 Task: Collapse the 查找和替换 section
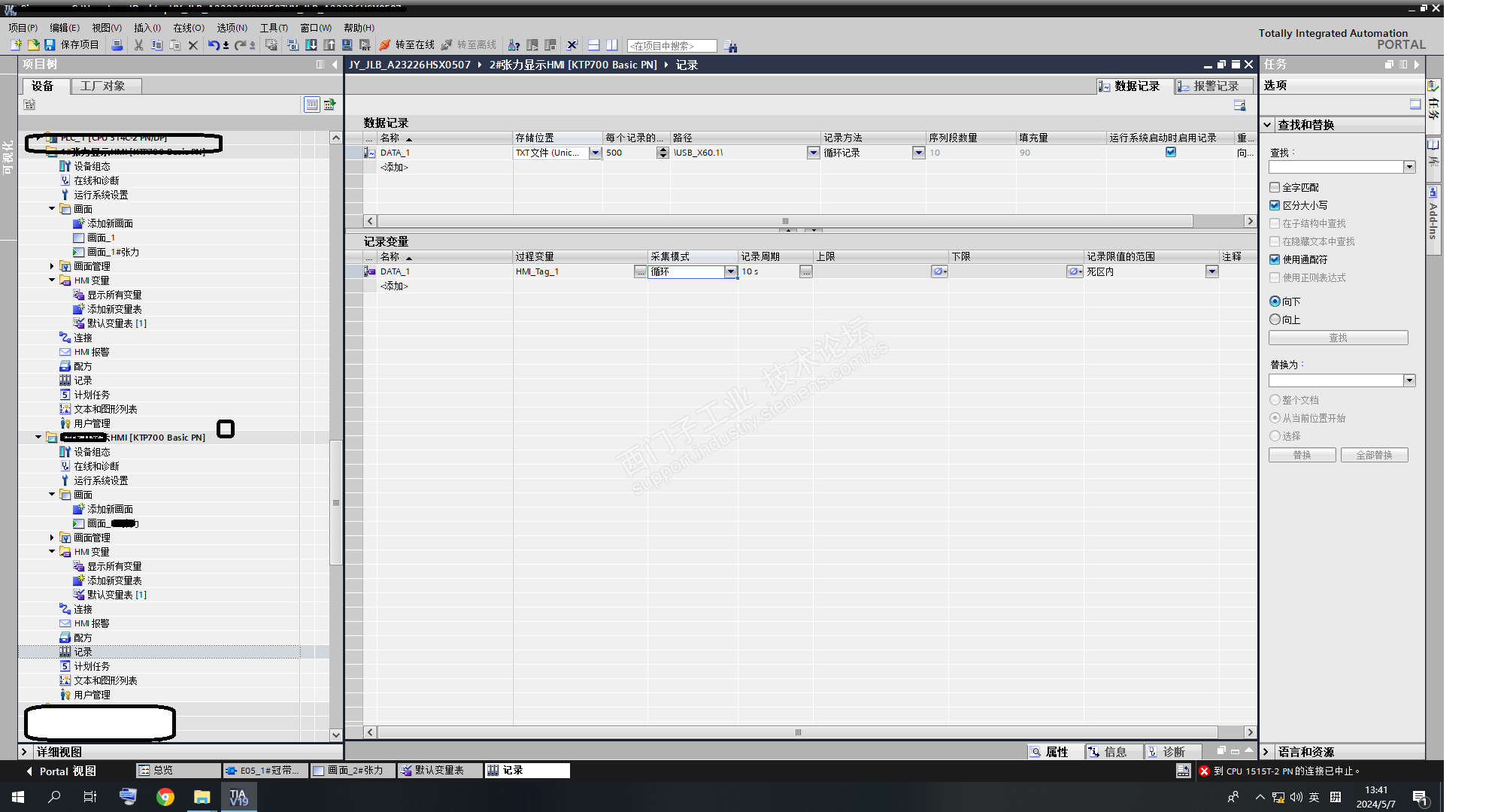tap(1268, 125)
